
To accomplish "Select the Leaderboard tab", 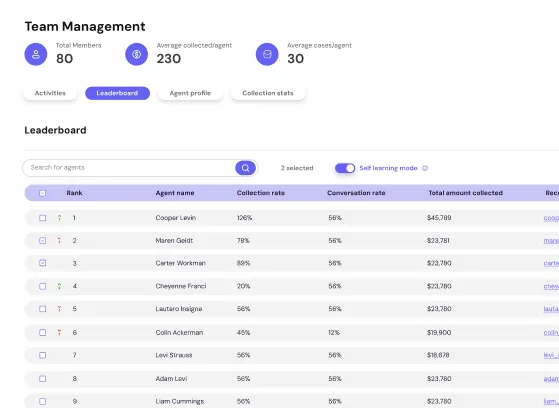I will (x=117, y=93).
